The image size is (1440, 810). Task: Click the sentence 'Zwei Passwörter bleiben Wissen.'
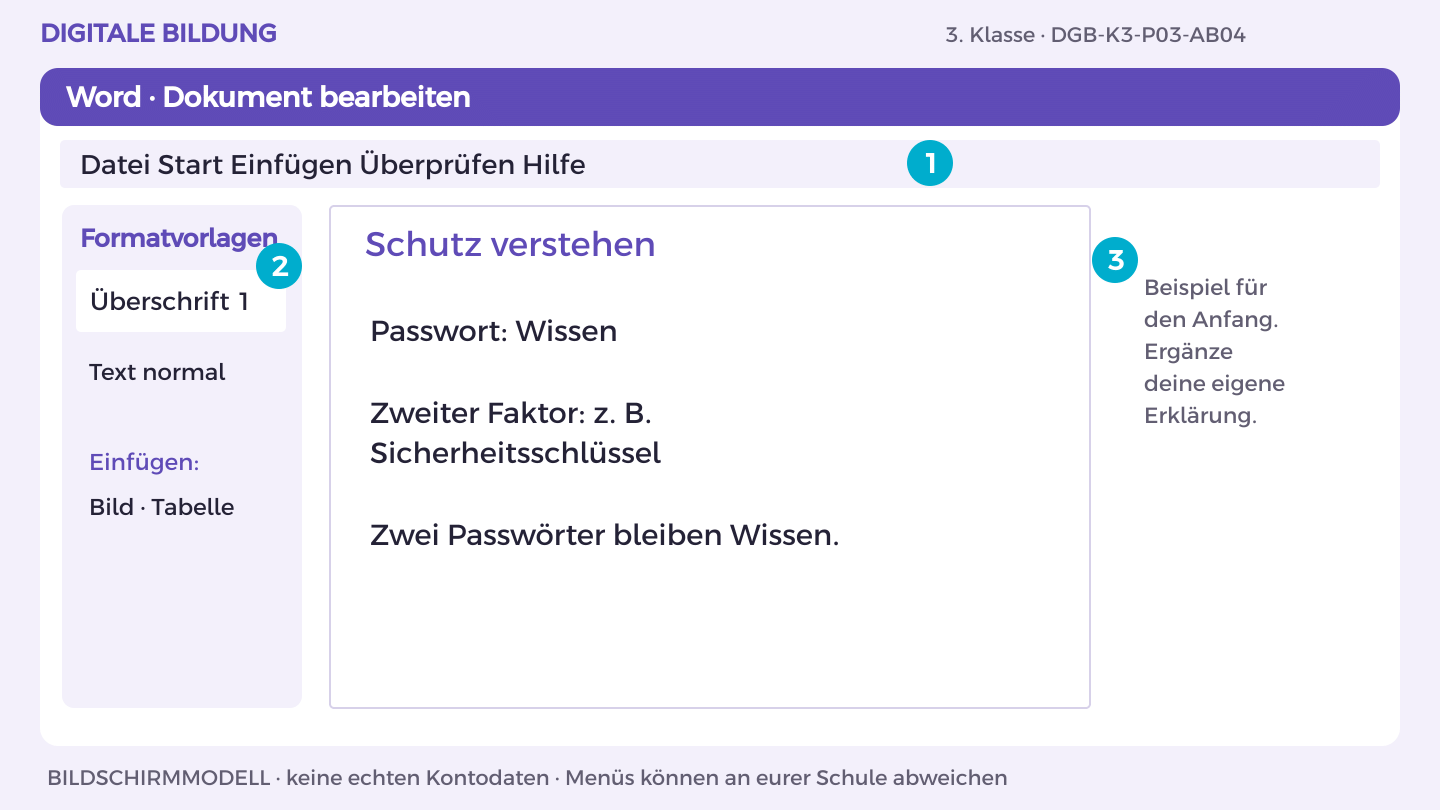604,535
